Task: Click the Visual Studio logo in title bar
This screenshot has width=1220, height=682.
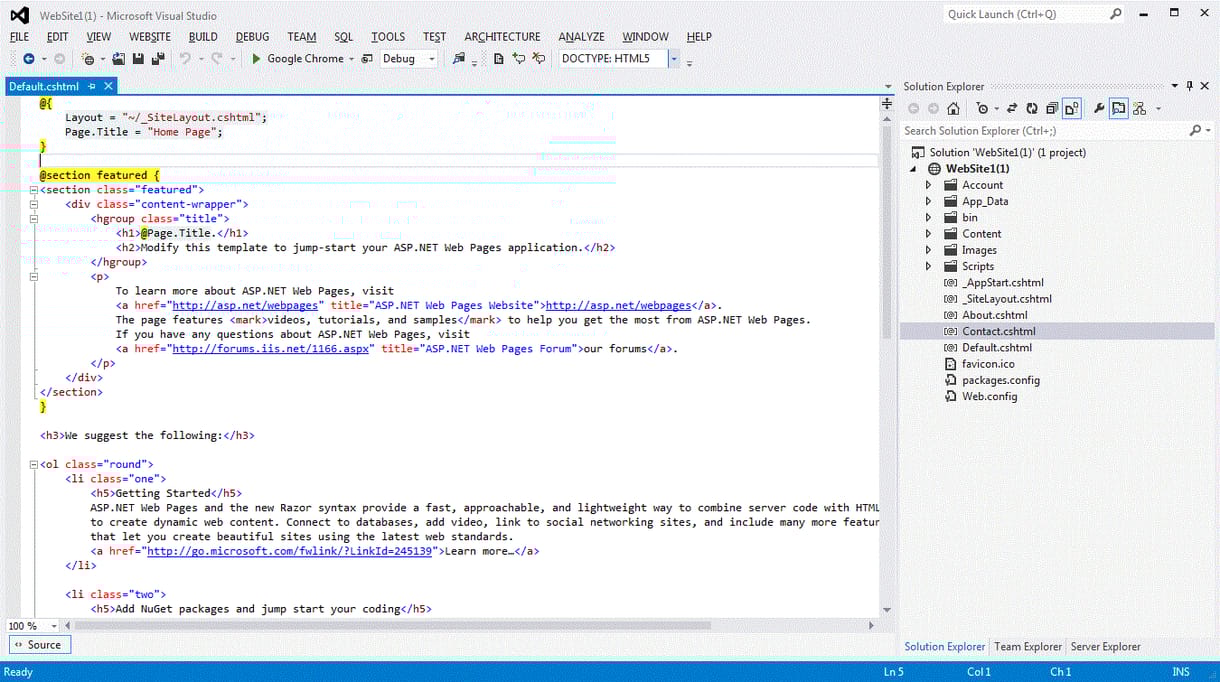Action: pos(20,15)
